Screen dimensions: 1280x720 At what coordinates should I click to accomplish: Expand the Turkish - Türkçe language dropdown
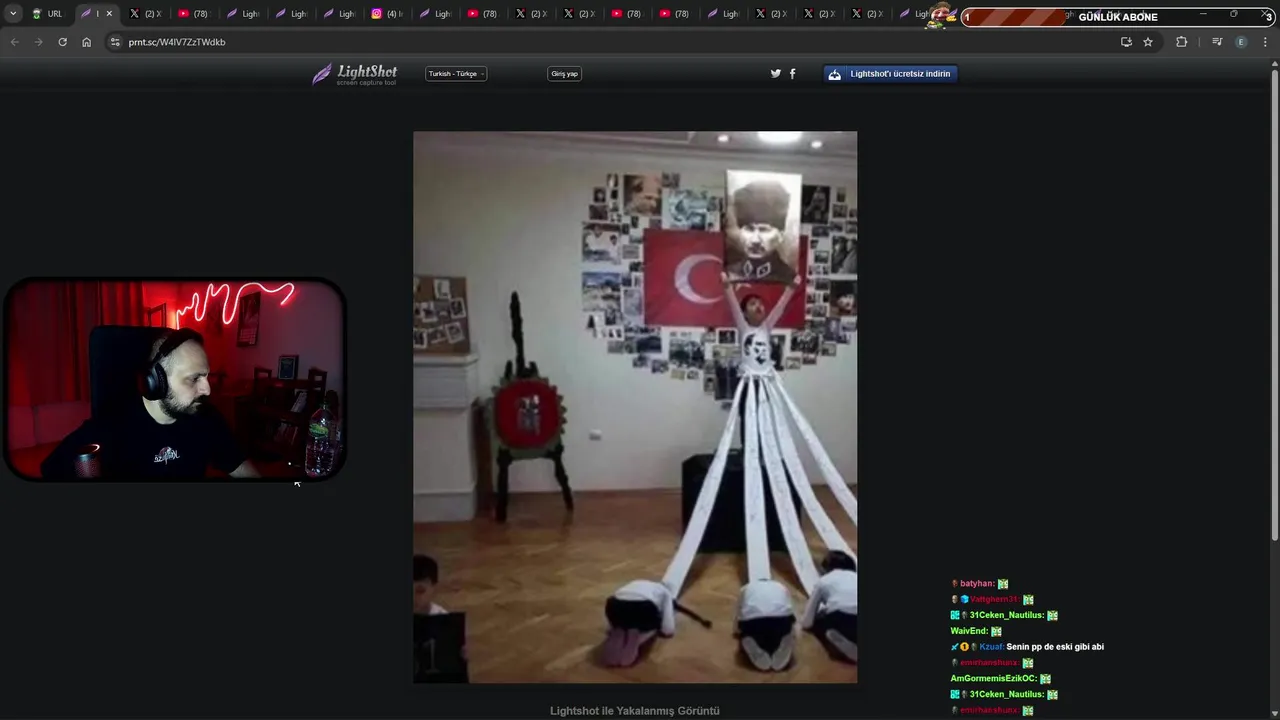456,74
